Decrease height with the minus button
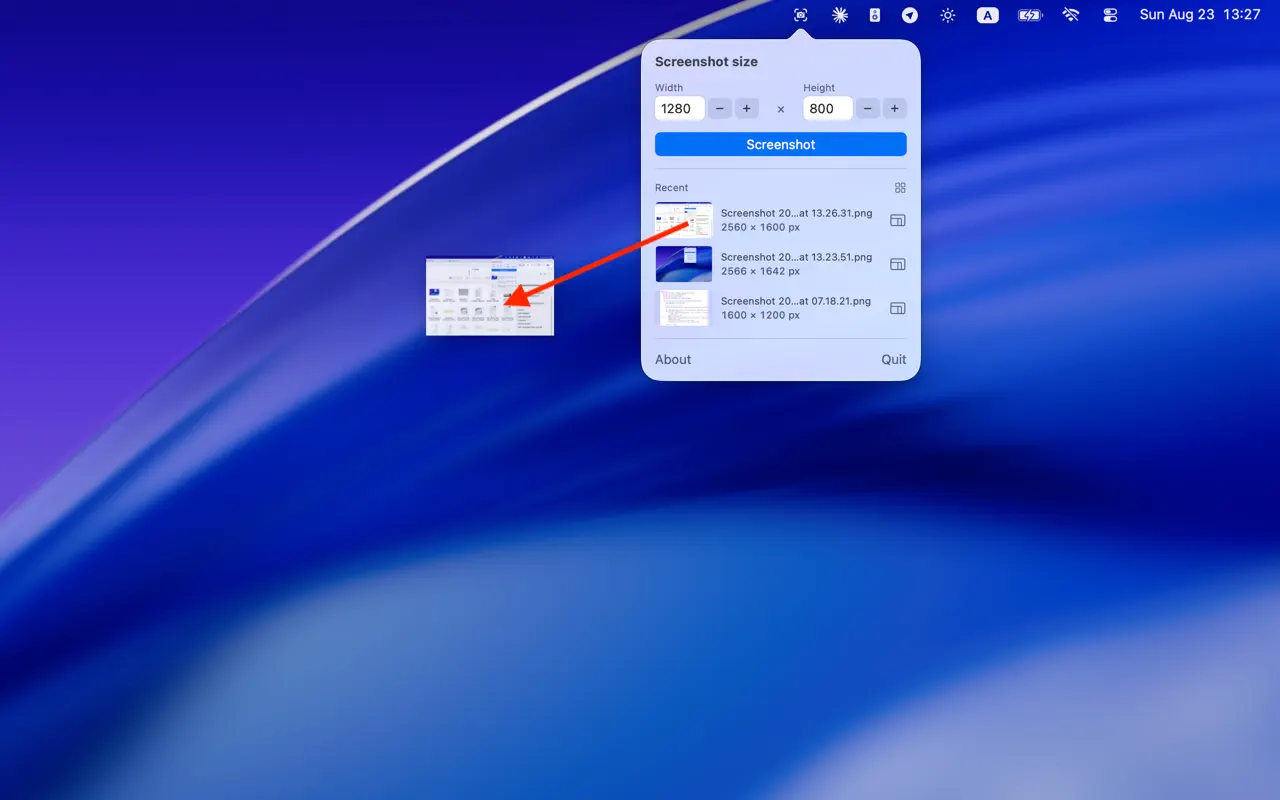 click(x=868, y=108)
